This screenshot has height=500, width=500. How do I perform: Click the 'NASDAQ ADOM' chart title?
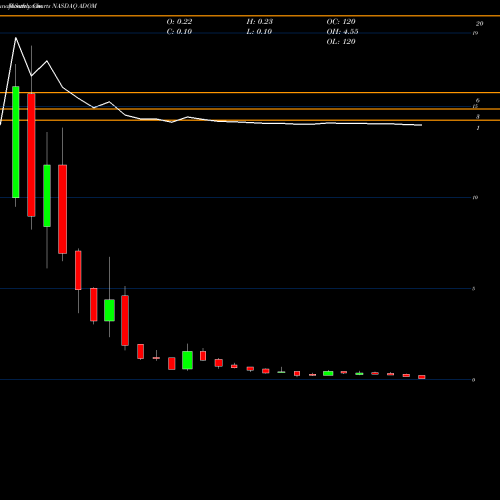pos(75,6)
